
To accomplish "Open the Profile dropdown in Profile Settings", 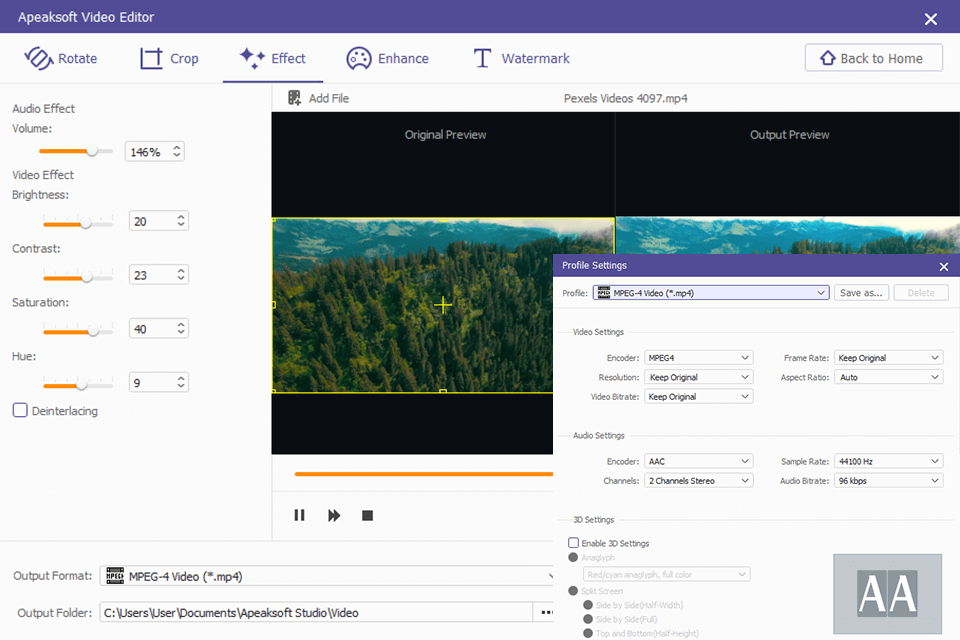I will click(x=711, y=293).
